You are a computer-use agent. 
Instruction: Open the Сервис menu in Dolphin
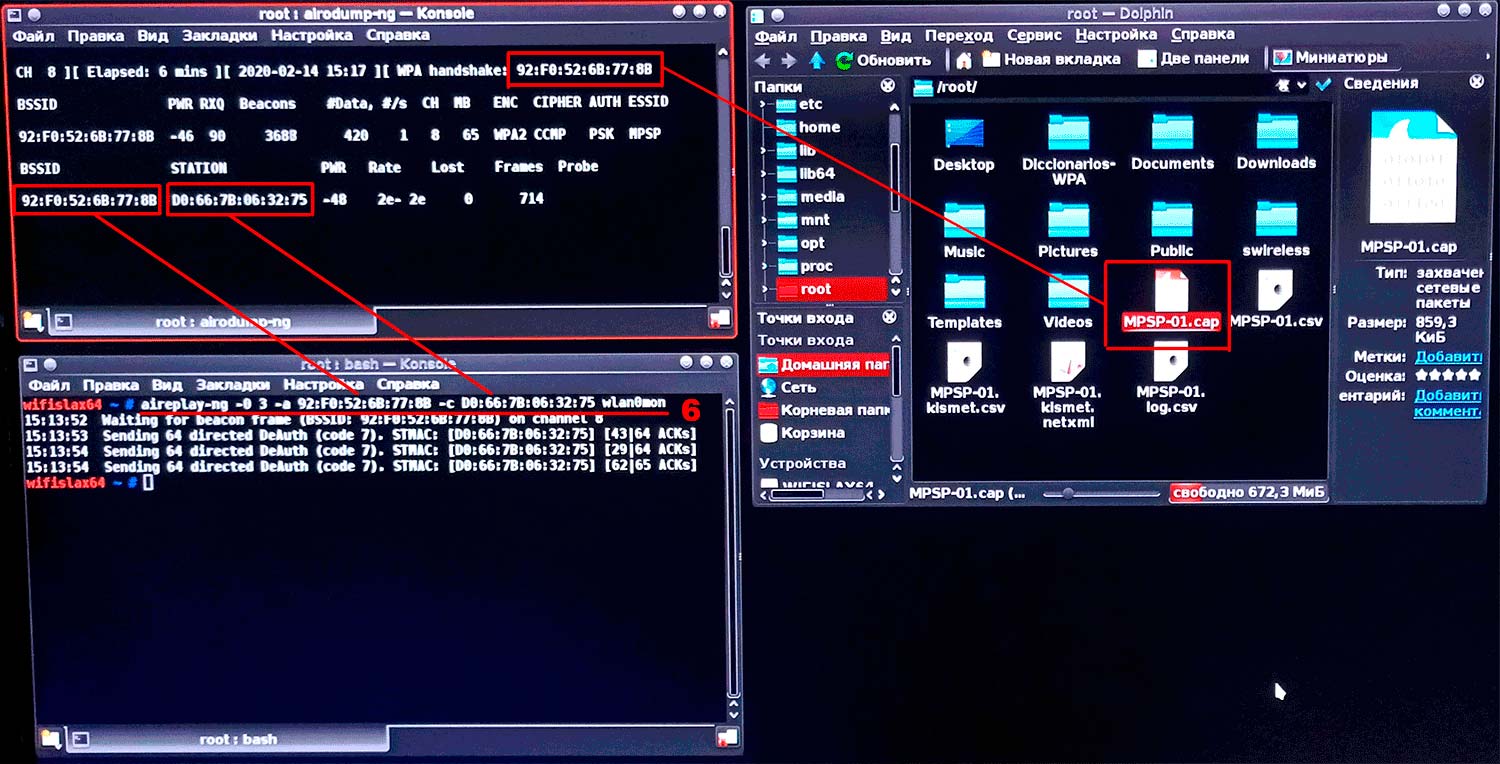pos(1034,35)
